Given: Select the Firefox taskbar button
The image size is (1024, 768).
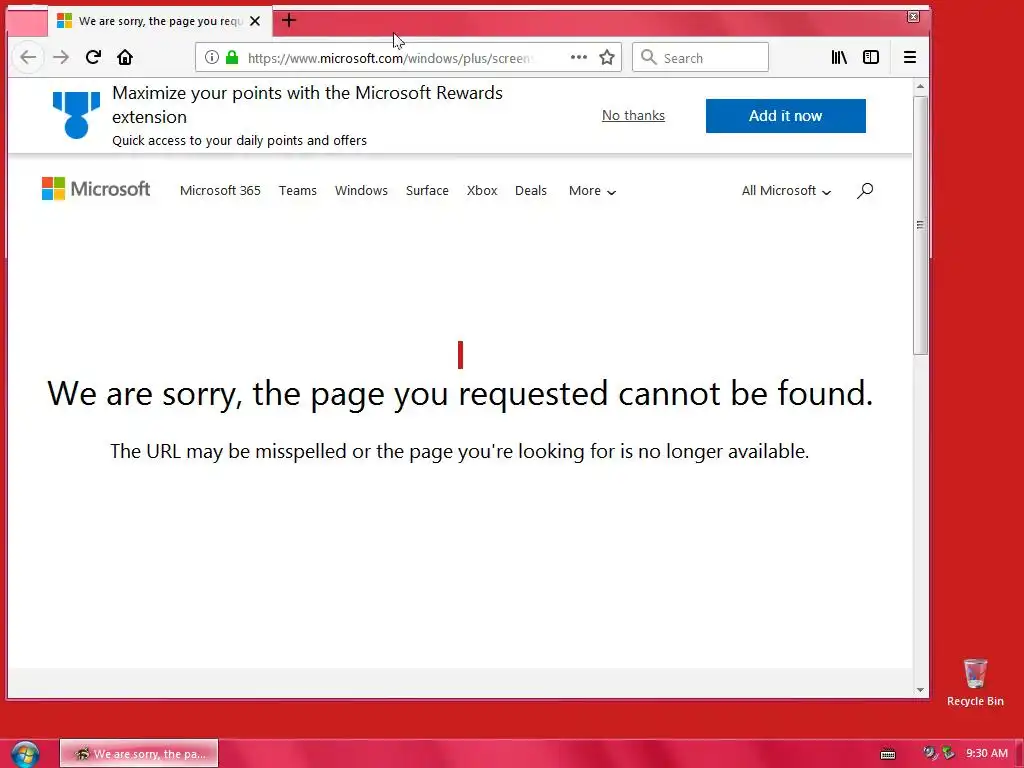Looking at the screenshot, I should (139, 754).
